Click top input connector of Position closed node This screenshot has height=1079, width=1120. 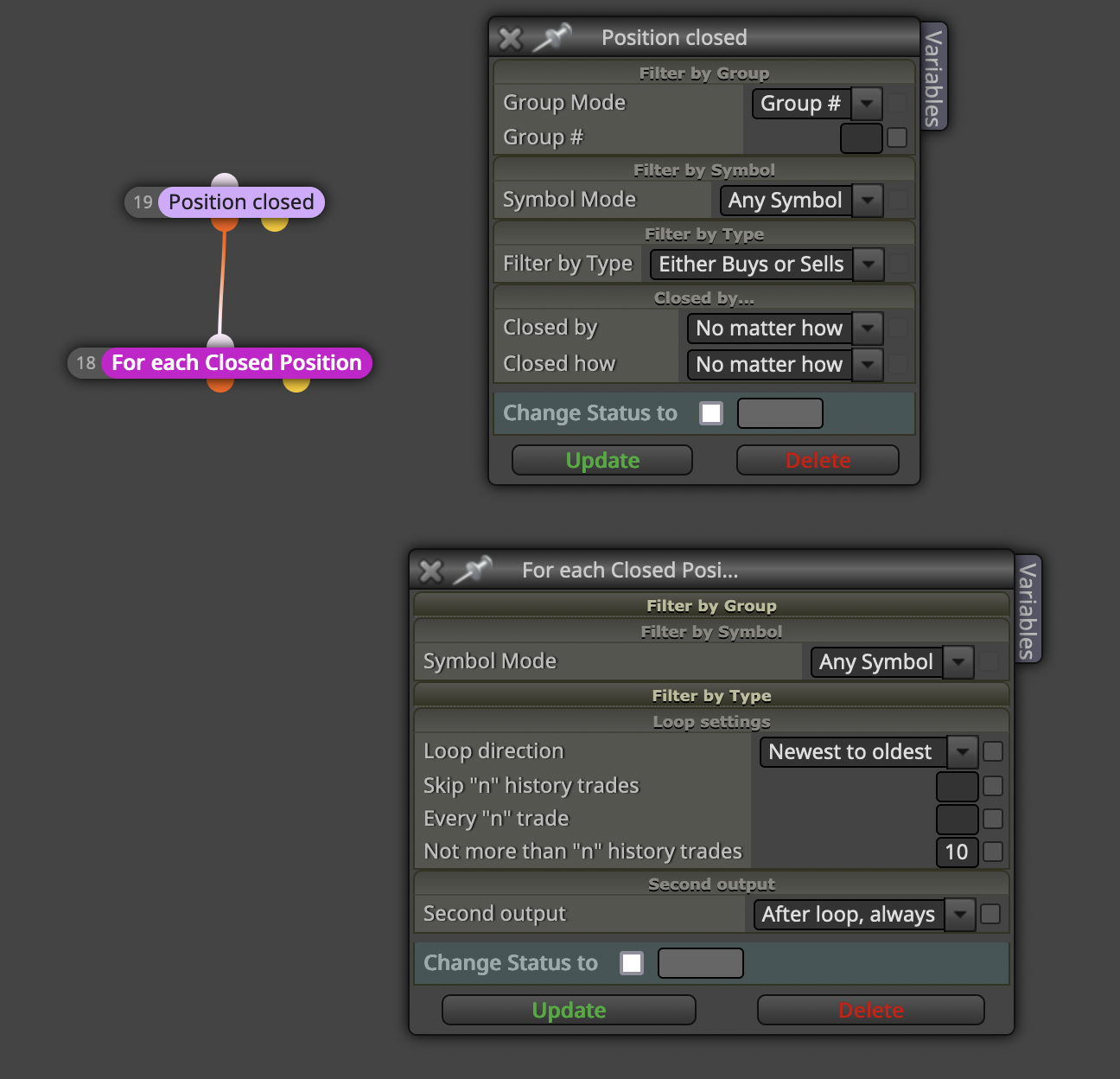(x=225, y=181)
